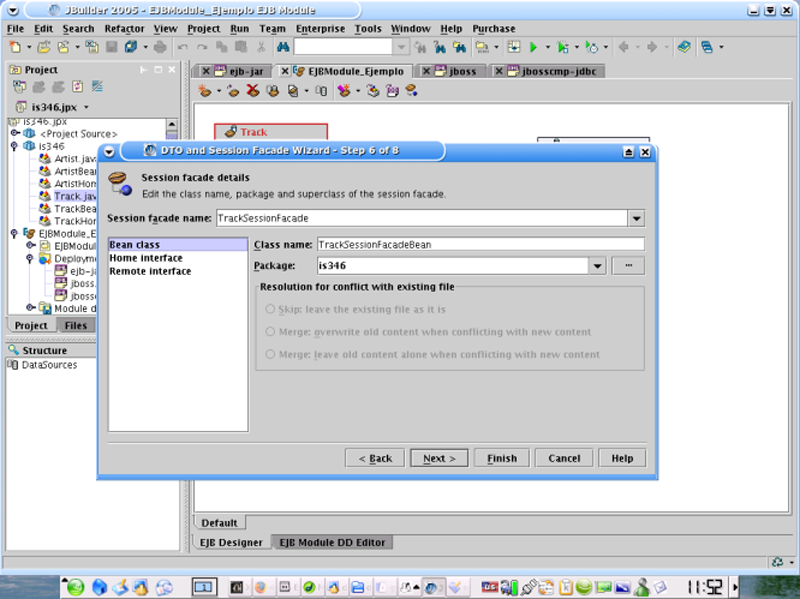
Task: Choose Merge: leave old content alone option
Action: coord(270,355)
